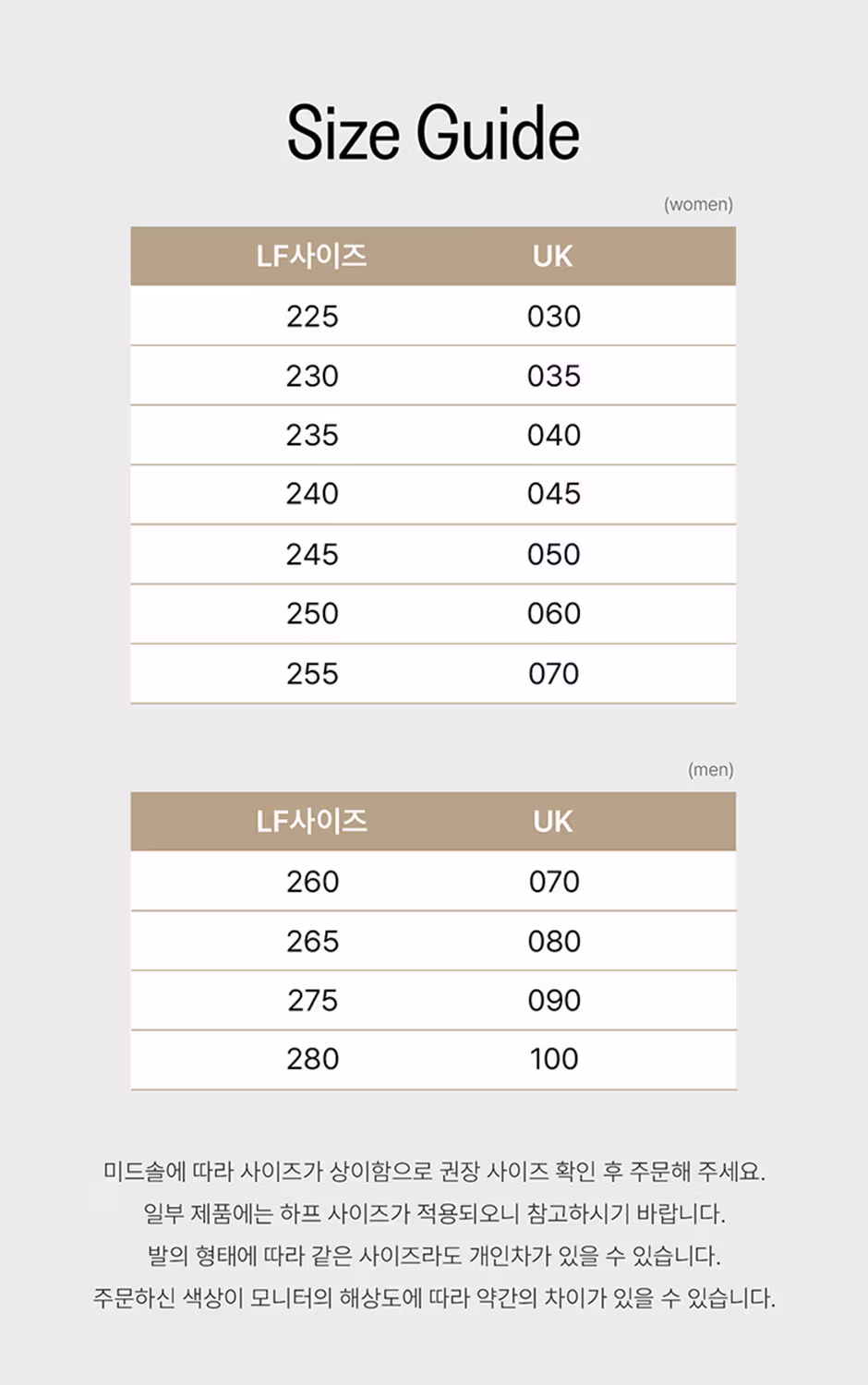Click UK size 045 value
Image resolution: width=868 pixels, height=1385 pixels.
(x=554, y=494)
